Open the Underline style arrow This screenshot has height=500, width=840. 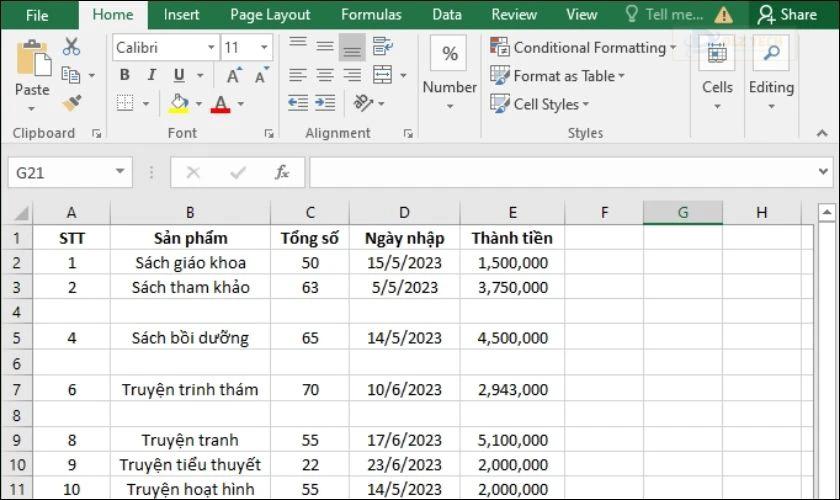tap(200, 75)
